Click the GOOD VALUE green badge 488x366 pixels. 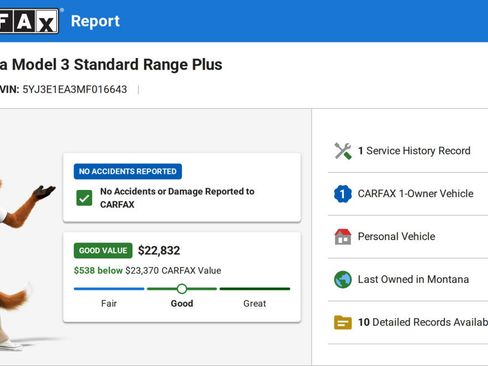(103, 250)
